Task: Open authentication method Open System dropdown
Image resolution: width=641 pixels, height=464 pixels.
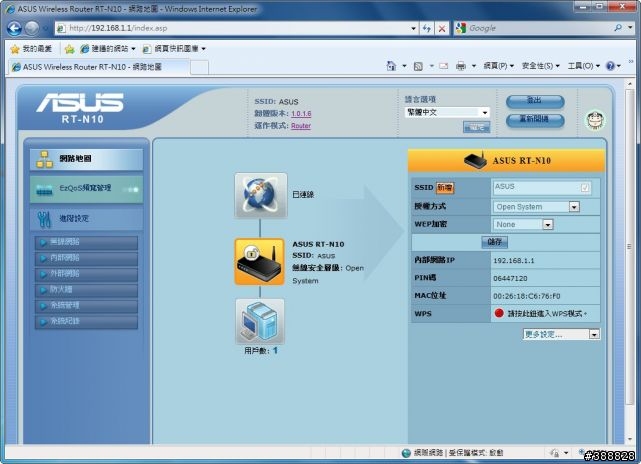Action: (536, 207)
